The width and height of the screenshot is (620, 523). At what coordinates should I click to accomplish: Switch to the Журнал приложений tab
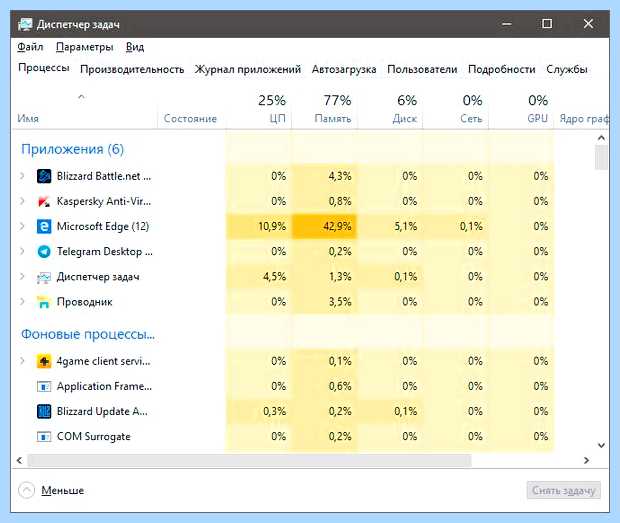(x=248, y=70)
